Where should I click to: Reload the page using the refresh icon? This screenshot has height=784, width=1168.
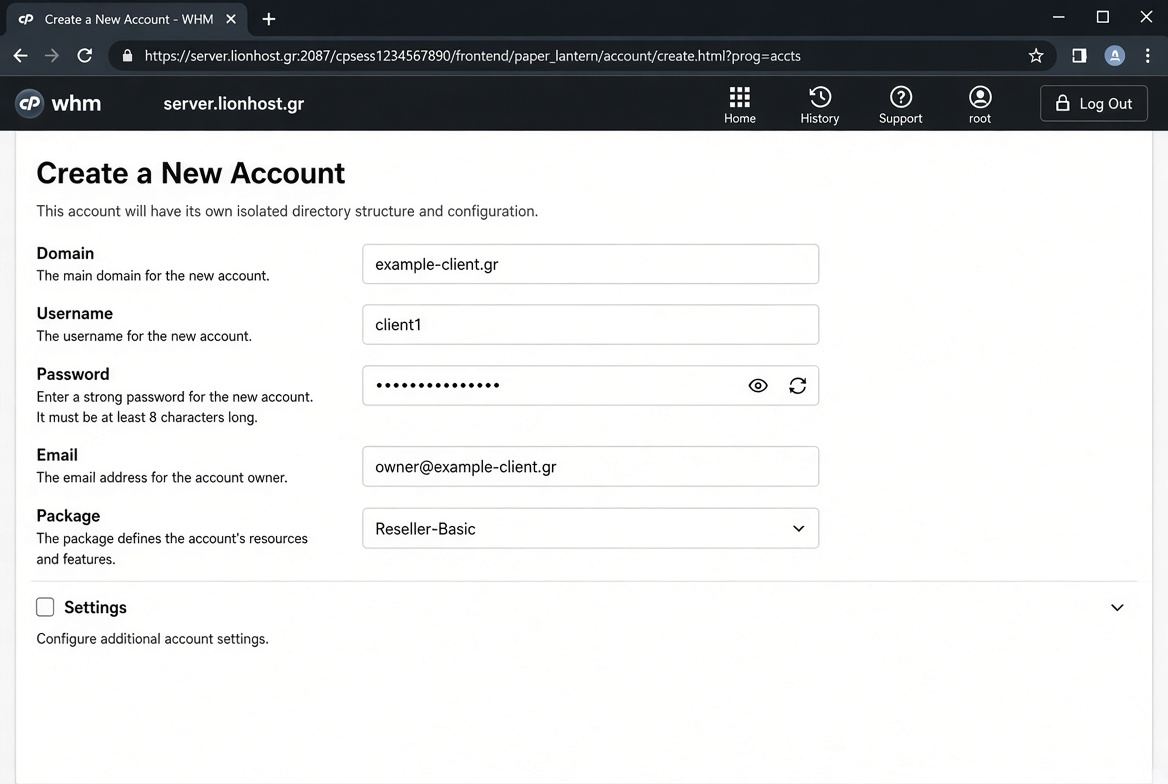tap(85, 56)
